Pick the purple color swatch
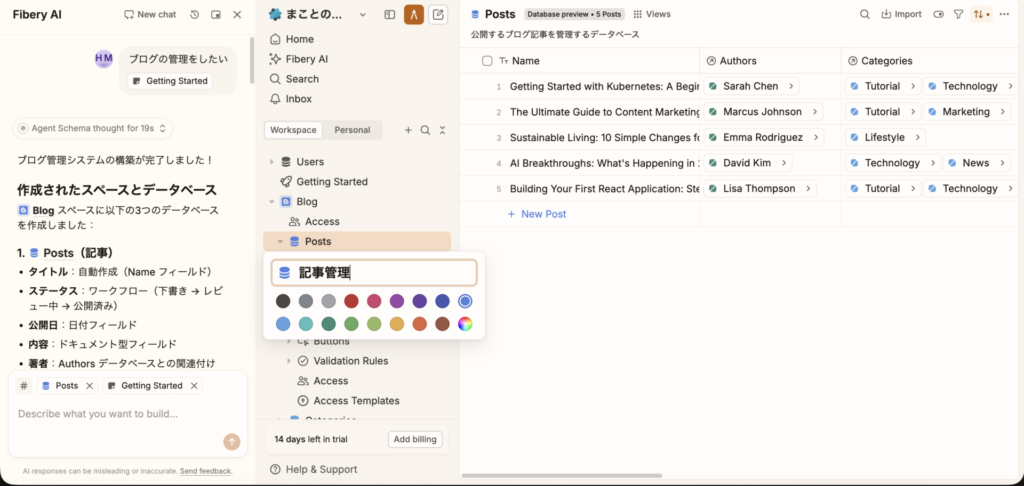 pyautogui.click(x=396, y=301)
